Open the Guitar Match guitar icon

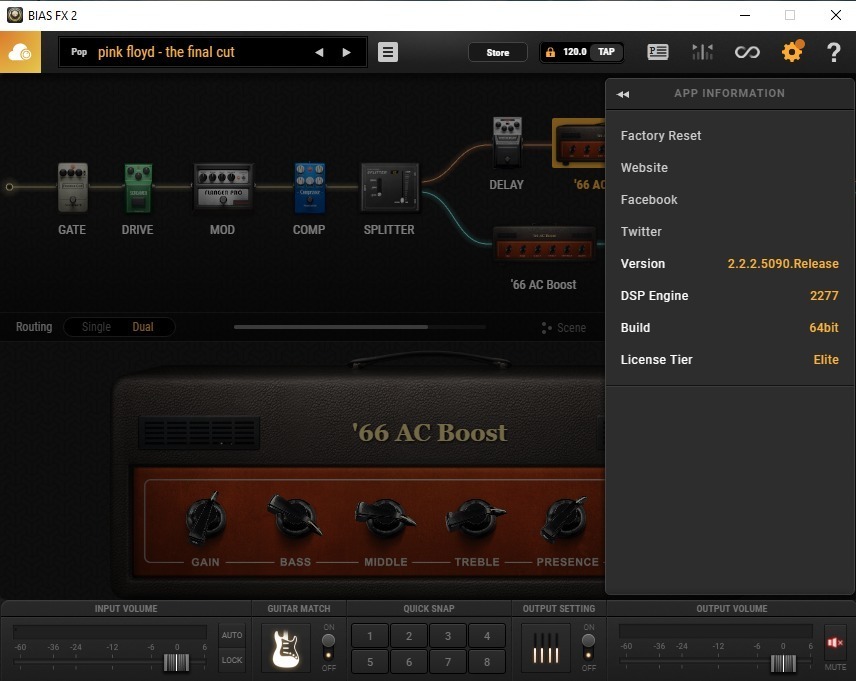[x=286, y=648]
